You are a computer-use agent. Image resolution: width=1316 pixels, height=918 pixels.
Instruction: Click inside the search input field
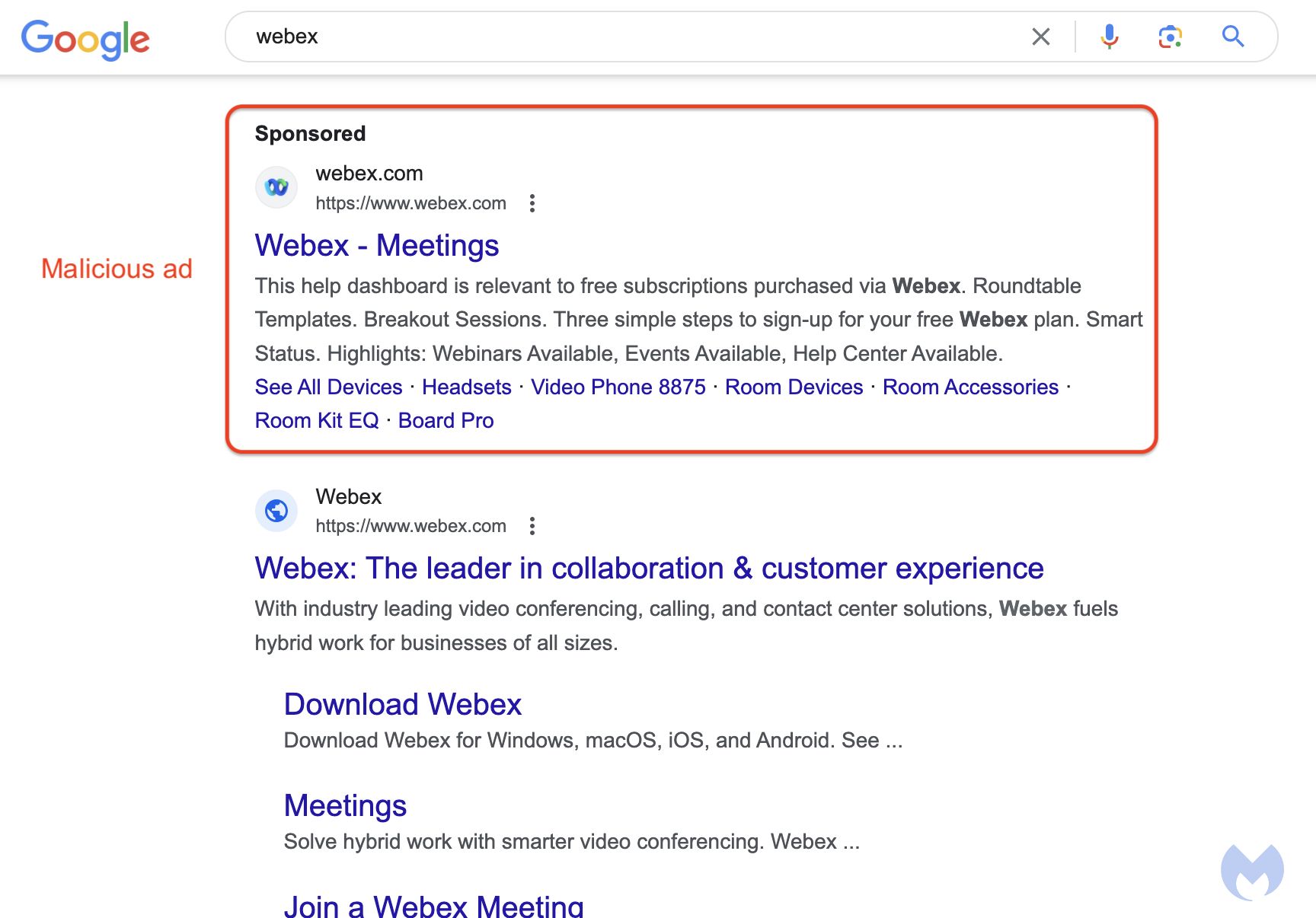point(609,36)
